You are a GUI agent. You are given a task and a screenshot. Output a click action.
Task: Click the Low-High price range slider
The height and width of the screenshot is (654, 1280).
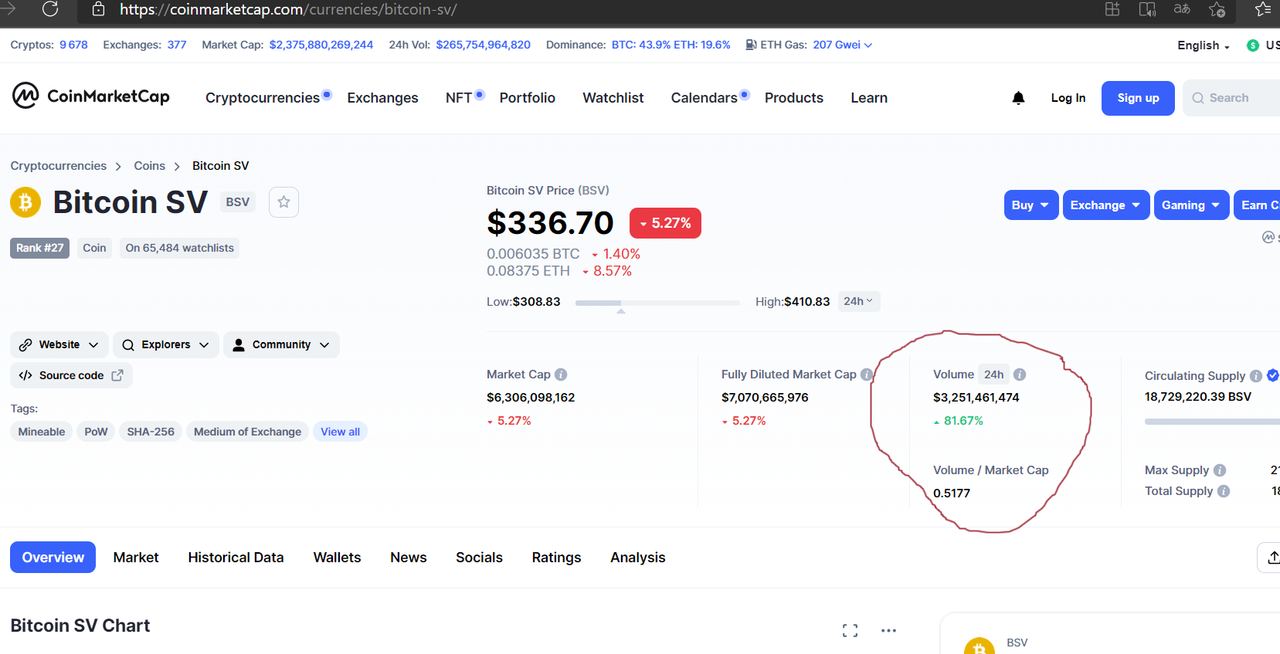point(658,302)
